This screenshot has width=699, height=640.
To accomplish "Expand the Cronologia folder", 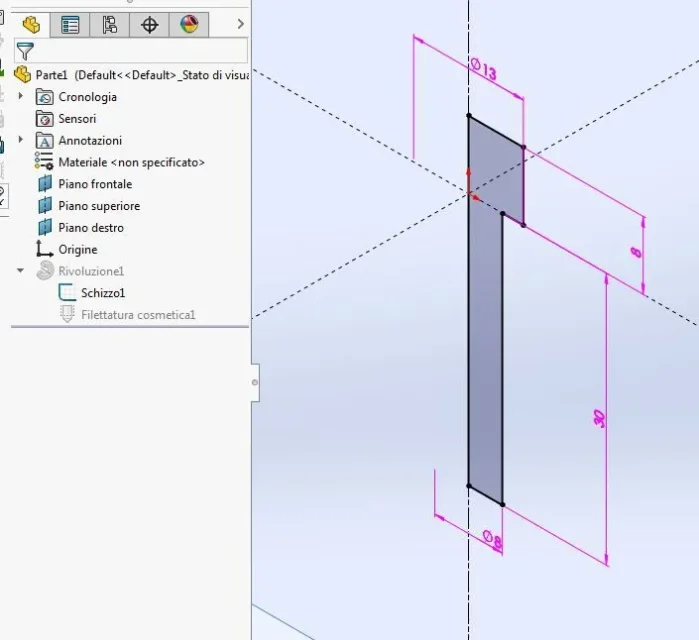I will 21,95.
